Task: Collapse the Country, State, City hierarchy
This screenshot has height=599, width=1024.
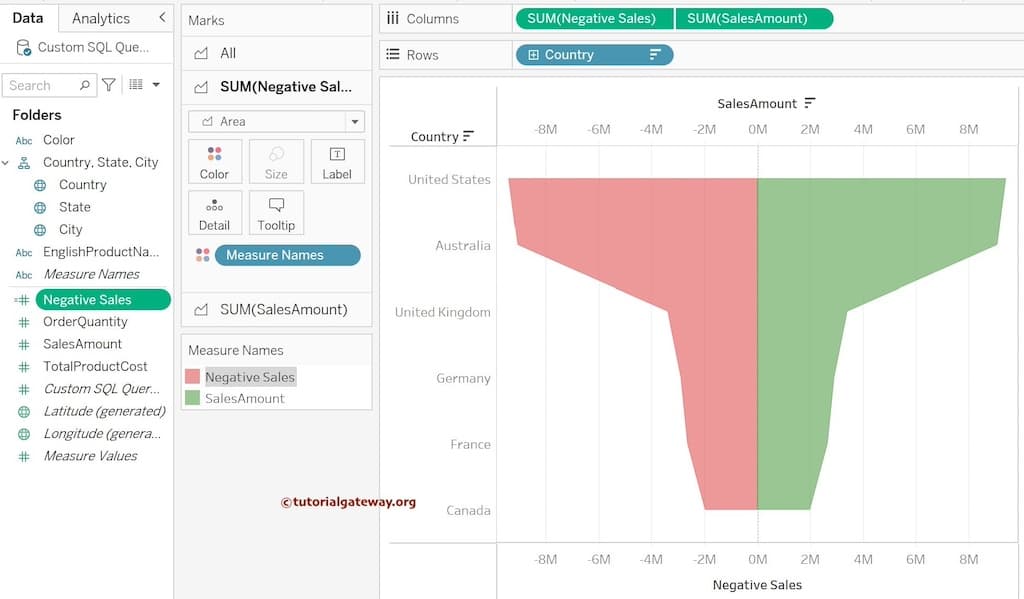Action: [x=6, y=162]
